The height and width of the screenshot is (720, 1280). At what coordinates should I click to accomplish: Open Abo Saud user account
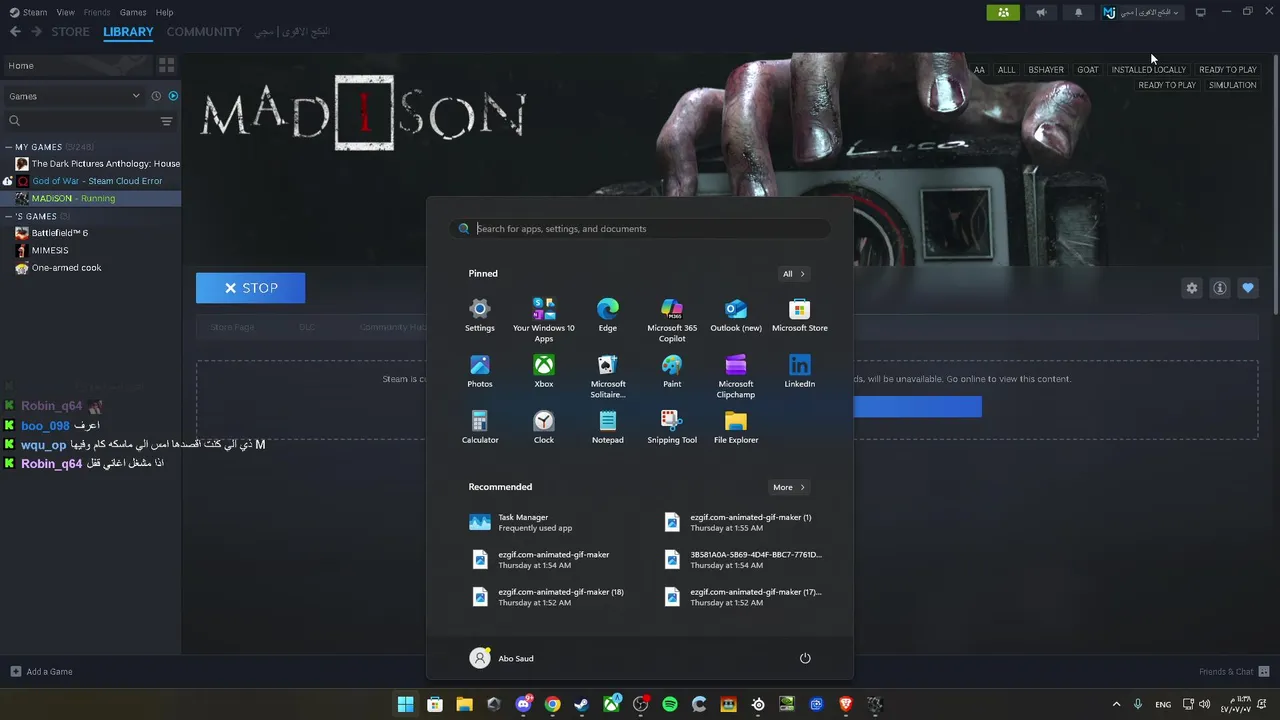click(502, 658)
